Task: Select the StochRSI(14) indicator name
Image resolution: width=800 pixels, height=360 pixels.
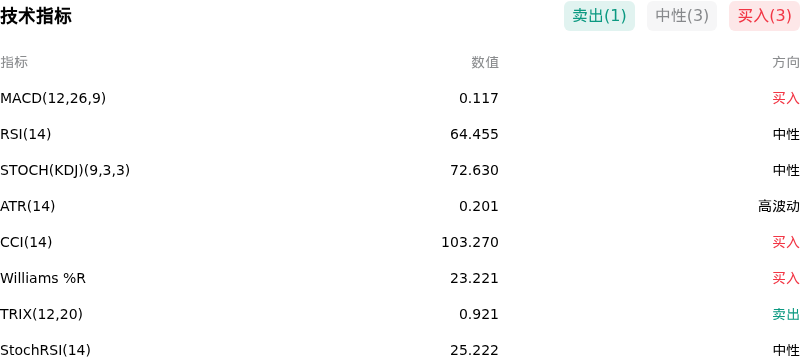Action: pos(45,350)
